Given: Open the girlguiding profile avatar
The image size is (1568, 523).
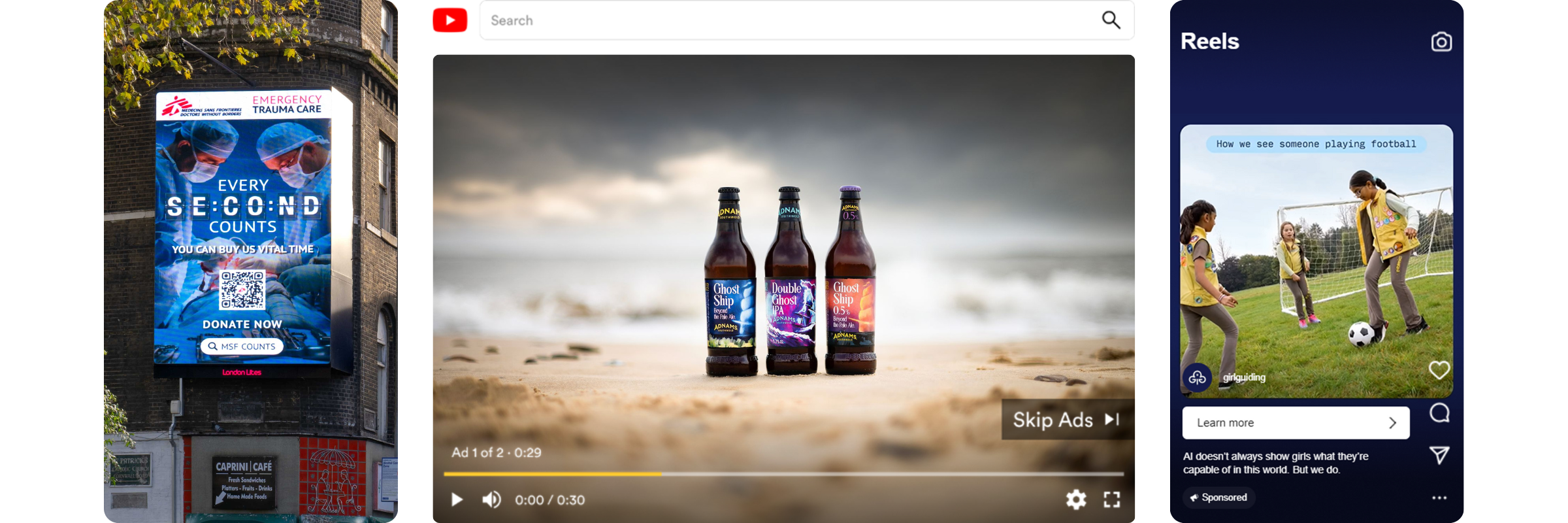Looking at the screenshot, I should click(1197, 377).
